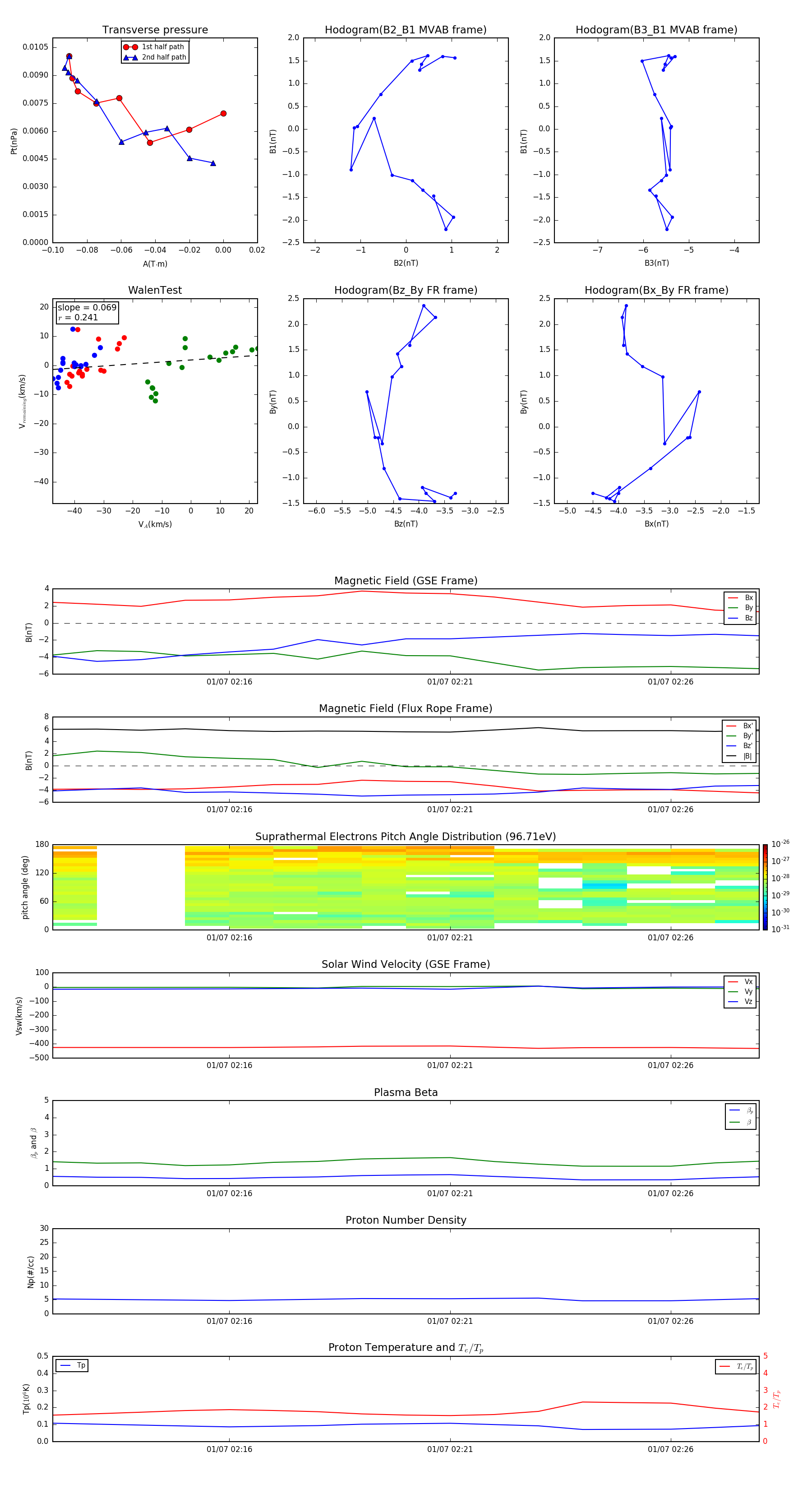Click '1st half path' legend entry
This screenshot has width=812, height=1489.
[154, 47]
